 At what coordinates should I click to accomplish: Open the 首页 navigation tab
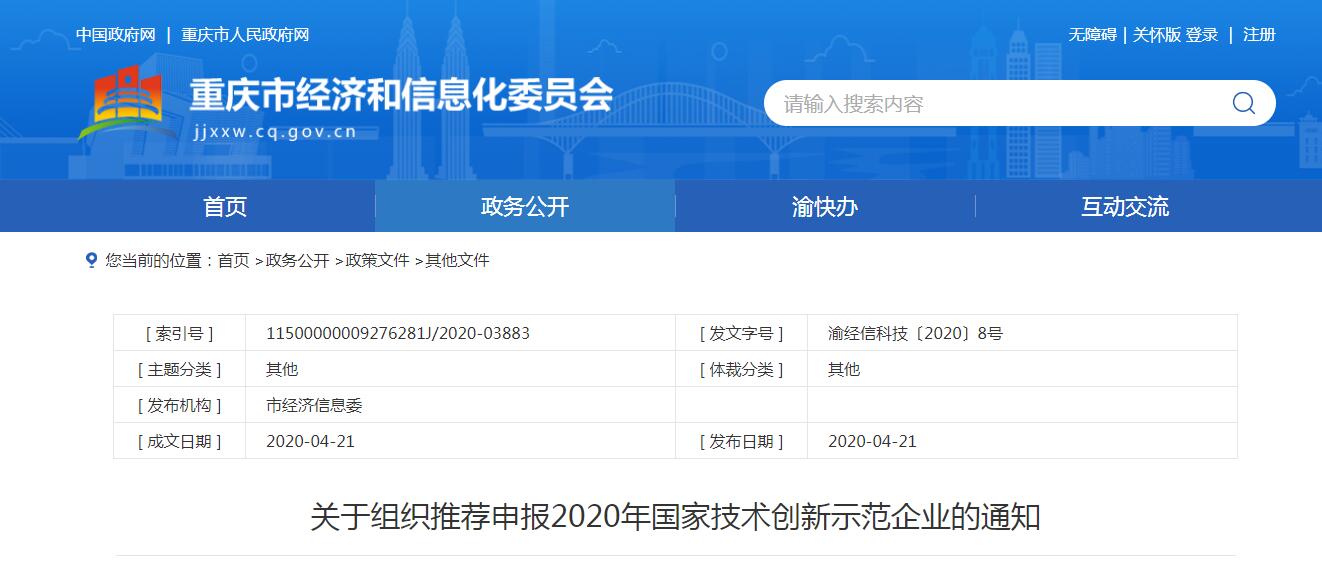[225, 207]
